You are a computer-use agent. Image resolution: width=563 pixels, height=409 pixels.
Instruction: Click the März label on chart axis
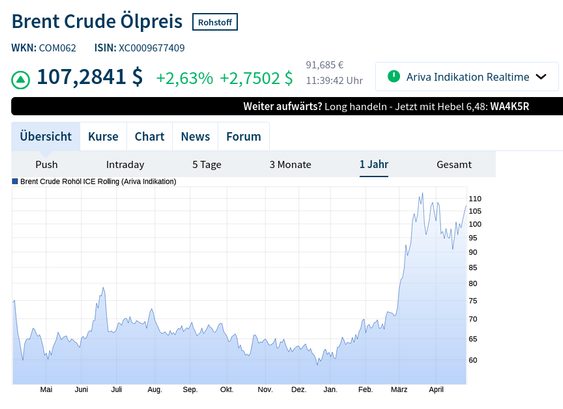coord(399,389)
